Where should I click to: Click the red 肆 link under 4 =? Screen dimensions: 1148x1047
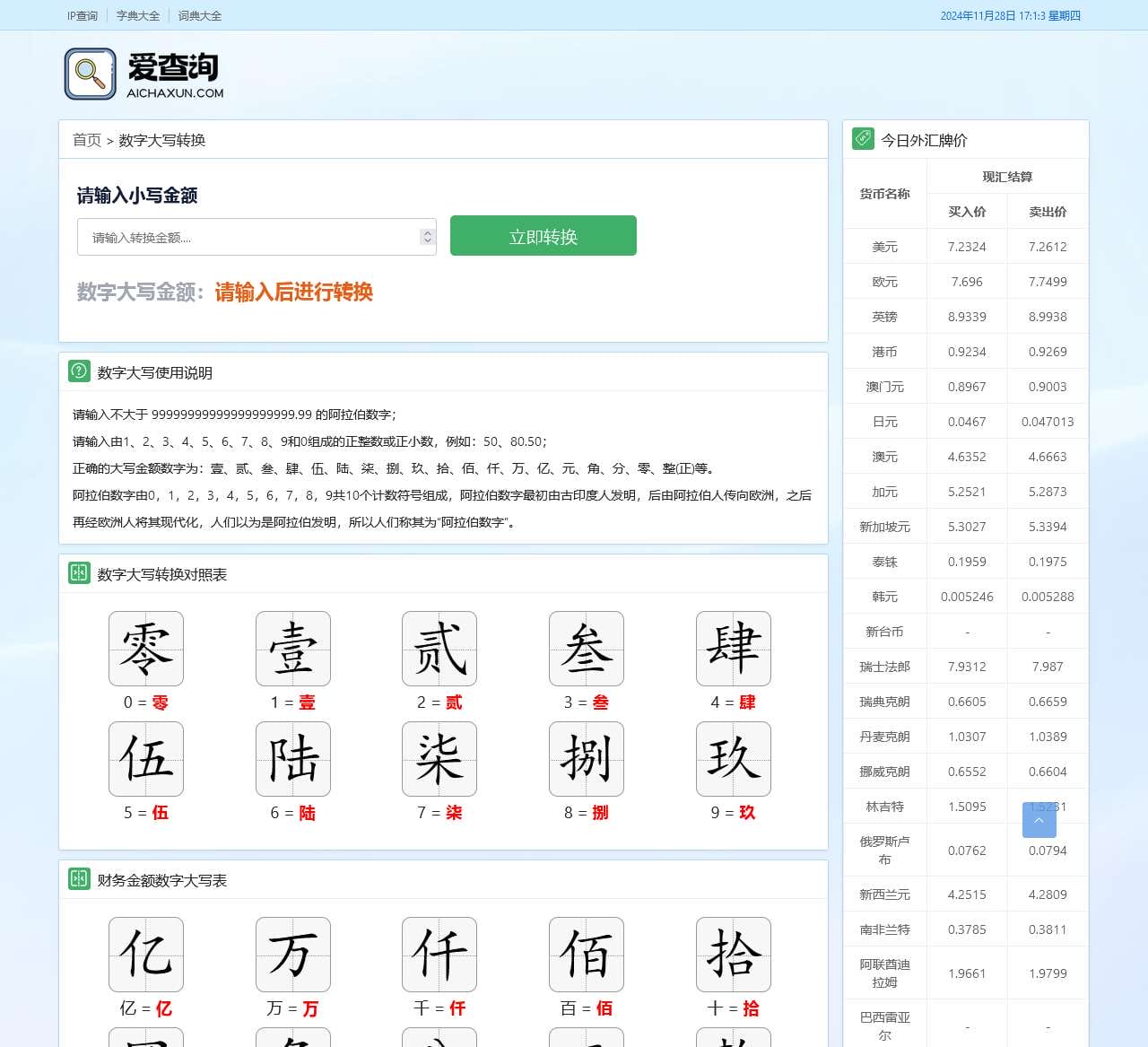click(748, 702)
